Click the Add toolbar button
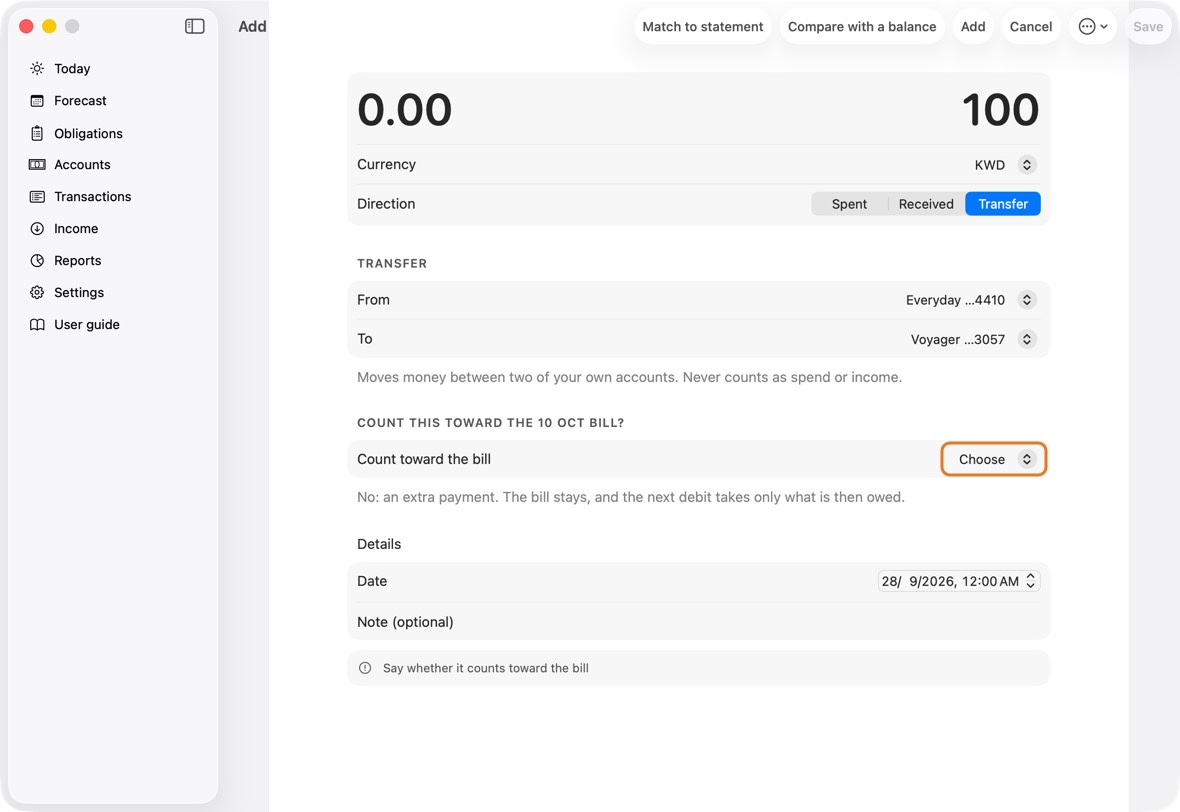This screenshot has width=1180, height=812. 972,26
